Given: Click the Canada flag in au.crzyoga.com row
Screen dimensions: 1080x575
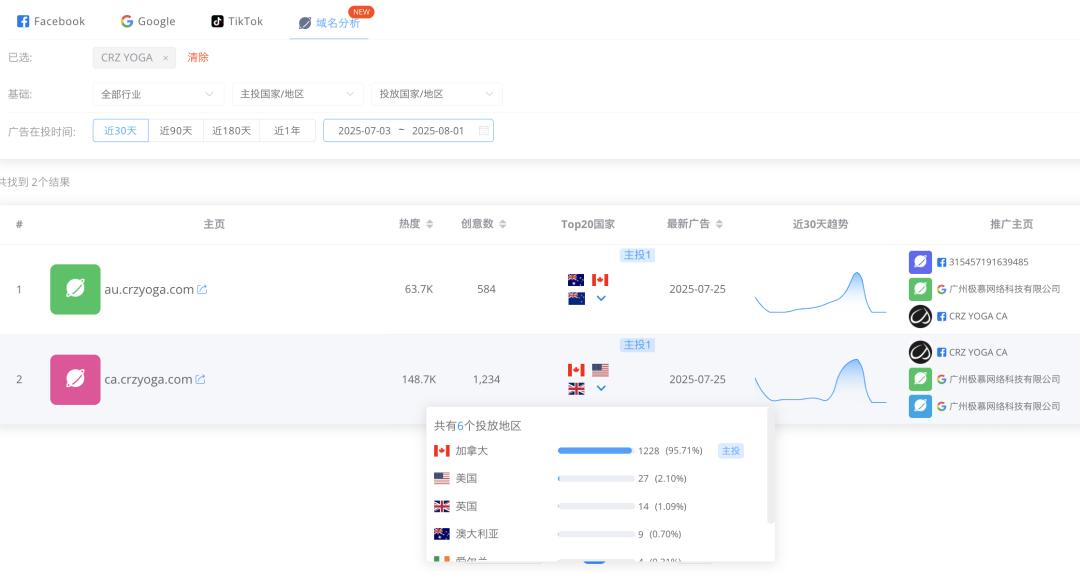Looking at the screenshot, I should (x=600, y=280).
